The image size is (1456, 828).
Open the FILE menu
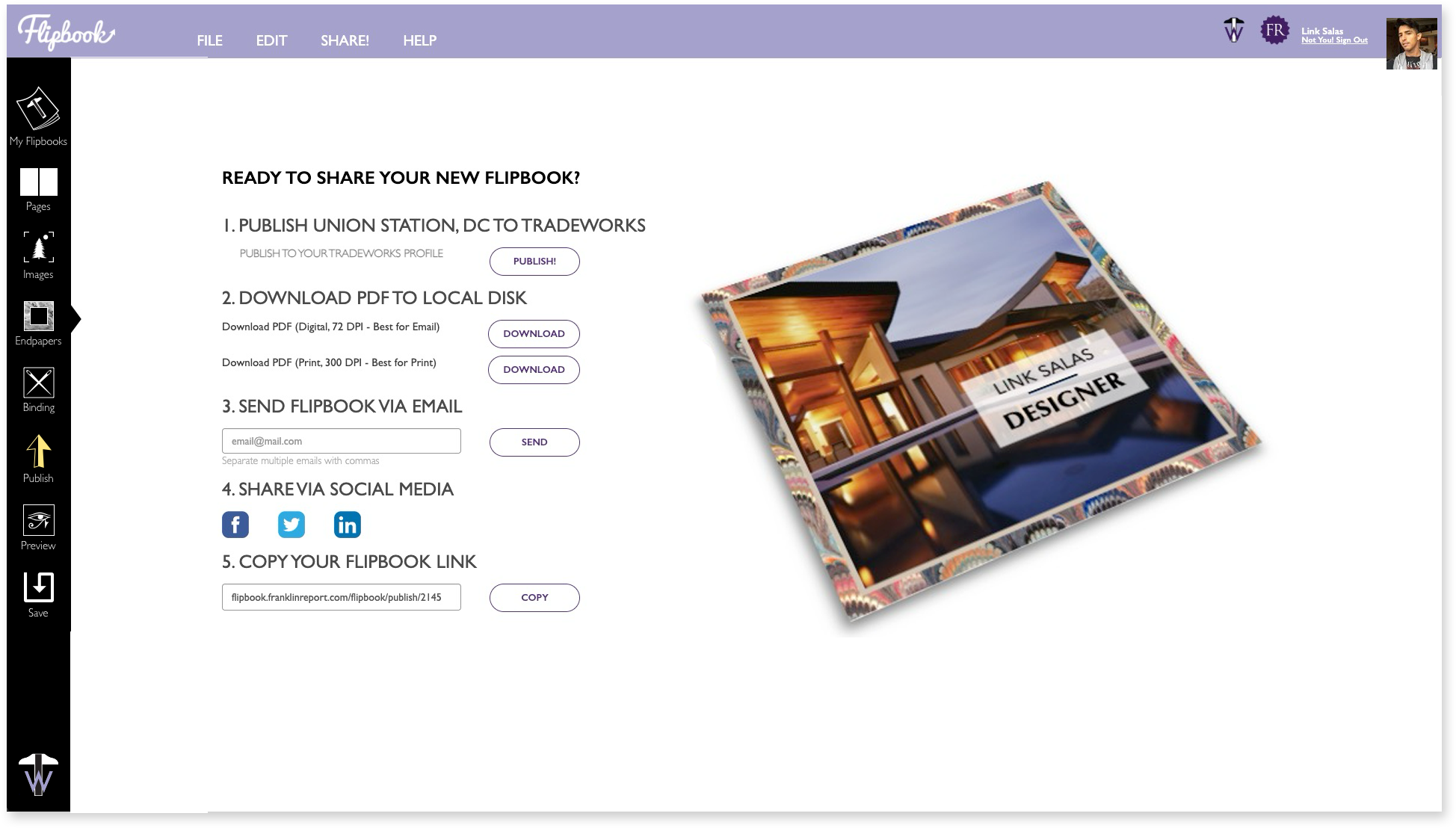click(x=209, y=40)
